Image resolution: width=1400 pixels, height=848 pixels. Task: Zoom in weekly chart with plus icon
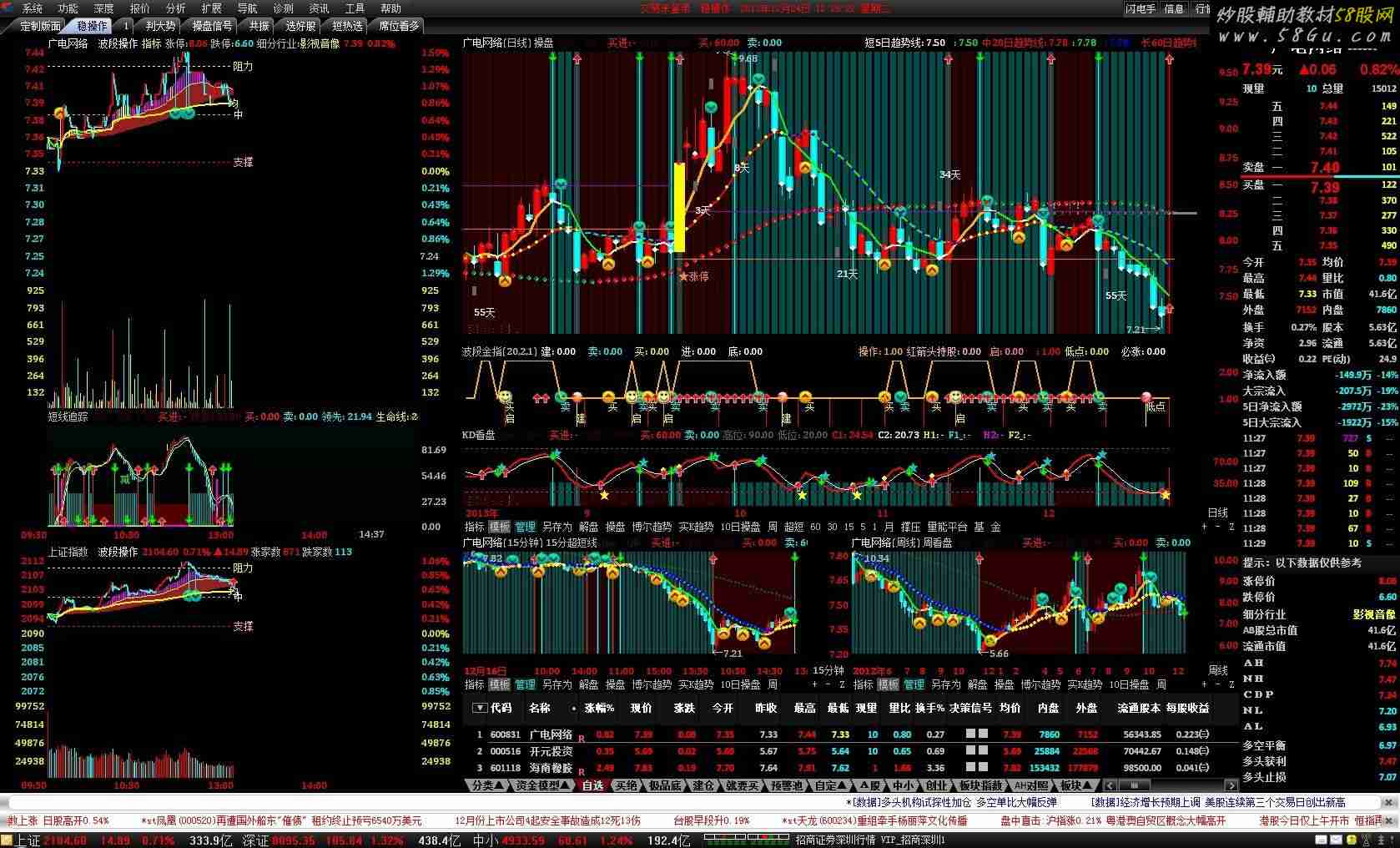click(1204, 684)
